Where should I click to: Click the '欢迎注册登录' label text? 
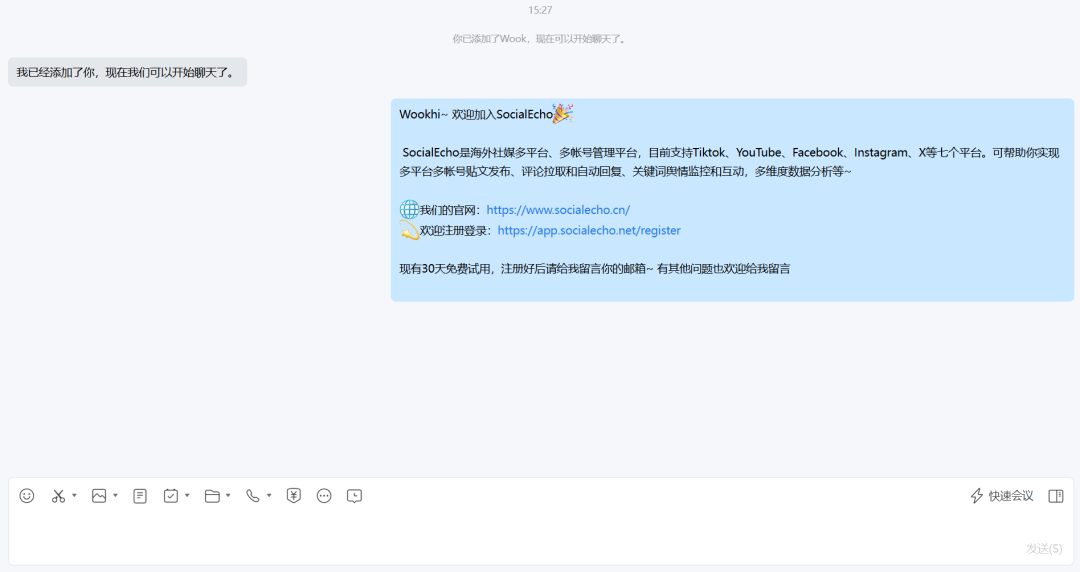click(455, 231)
